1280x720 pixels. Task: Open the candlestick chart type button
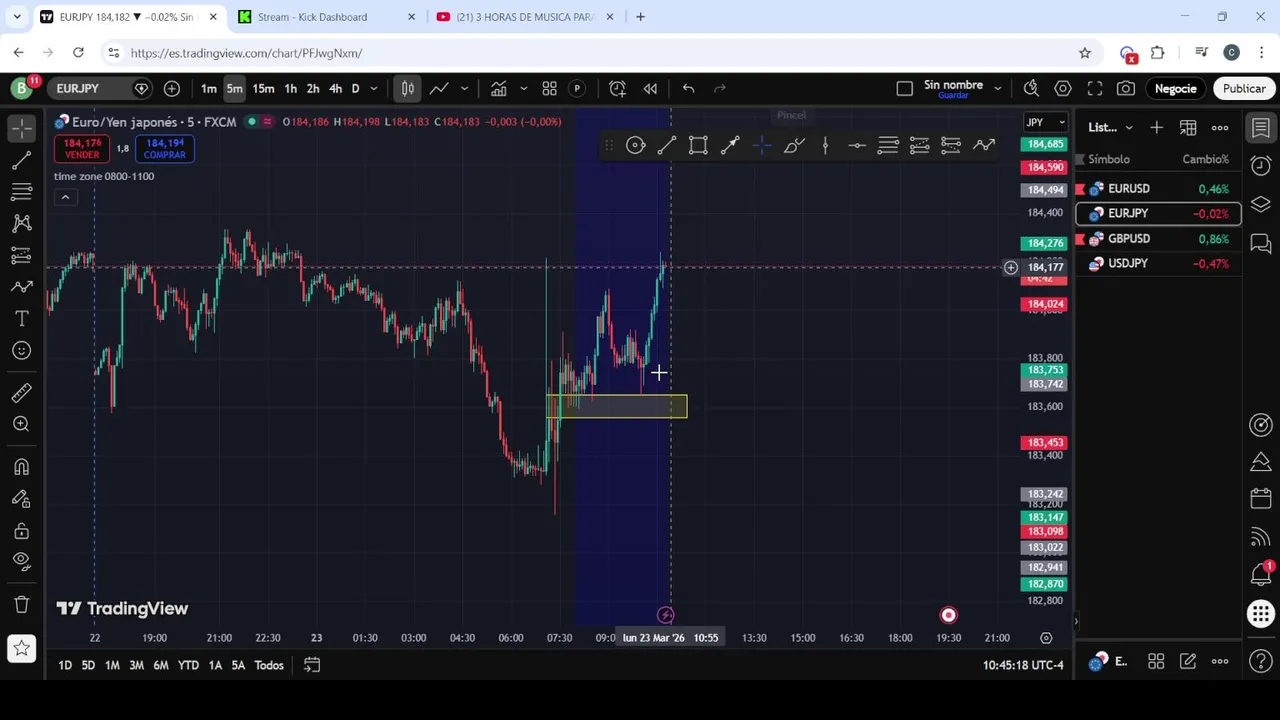click(x=408, y=88)
